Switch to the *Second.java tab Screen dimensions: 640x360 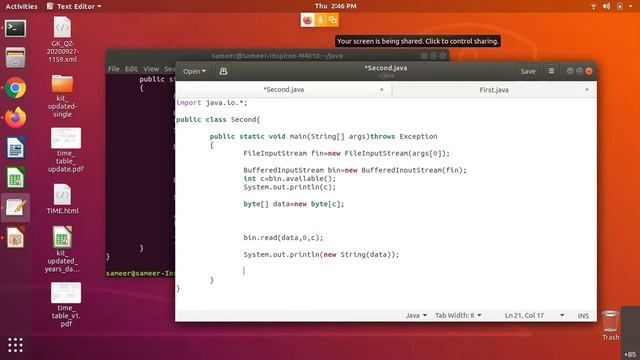point(283,89)
